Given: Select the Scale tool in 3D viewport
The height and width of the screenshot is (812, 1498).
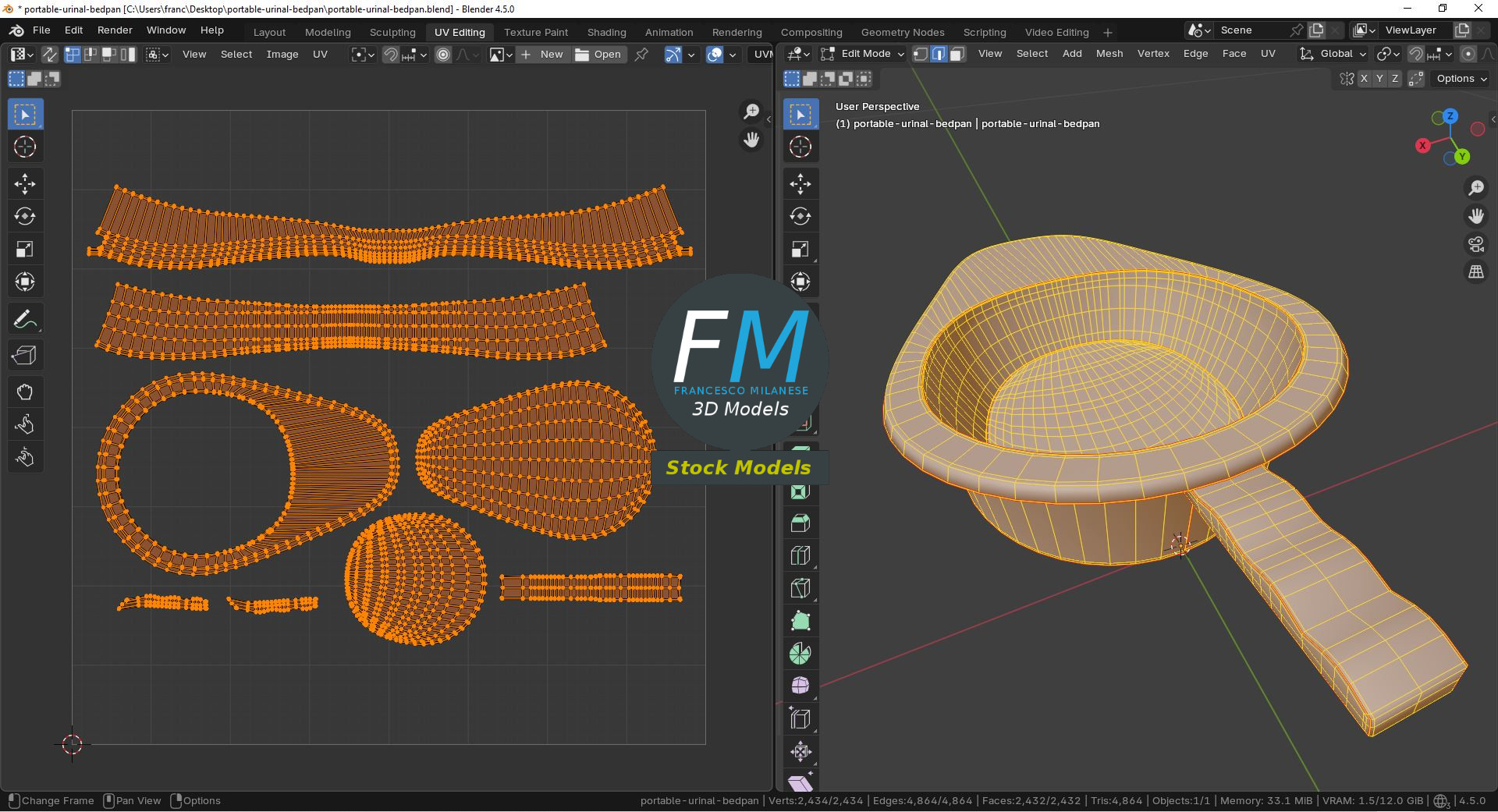Looking at the screenshot, I should click(x=800, y=249).
